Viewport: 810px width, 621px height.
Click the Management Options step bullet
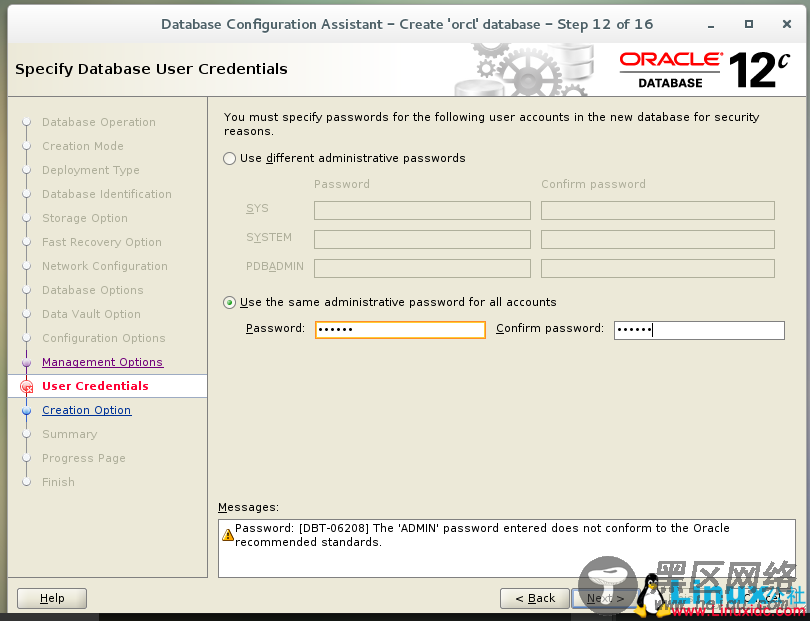26,363
